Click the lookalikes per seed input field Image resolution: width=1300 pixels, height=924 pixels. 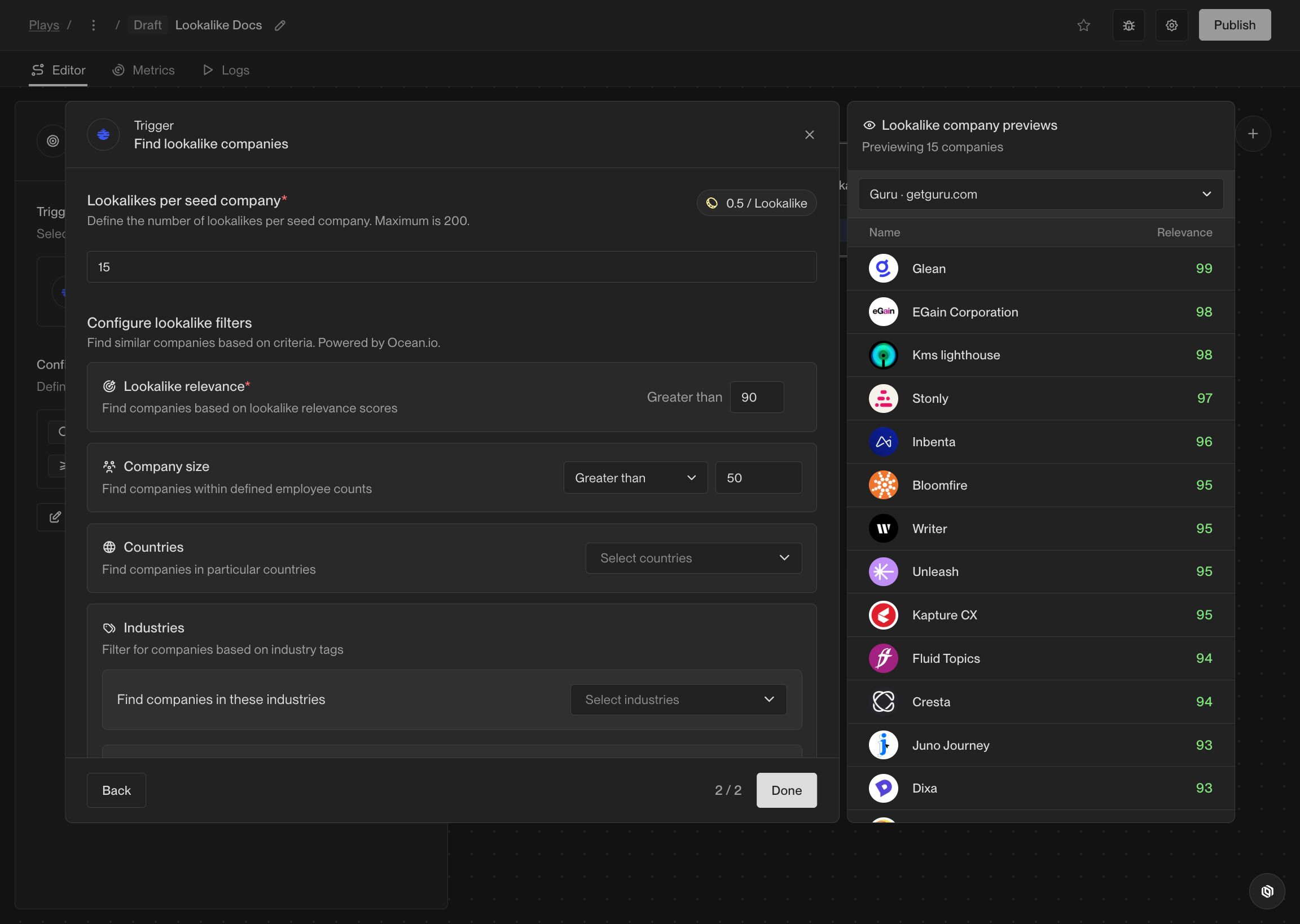451,267
